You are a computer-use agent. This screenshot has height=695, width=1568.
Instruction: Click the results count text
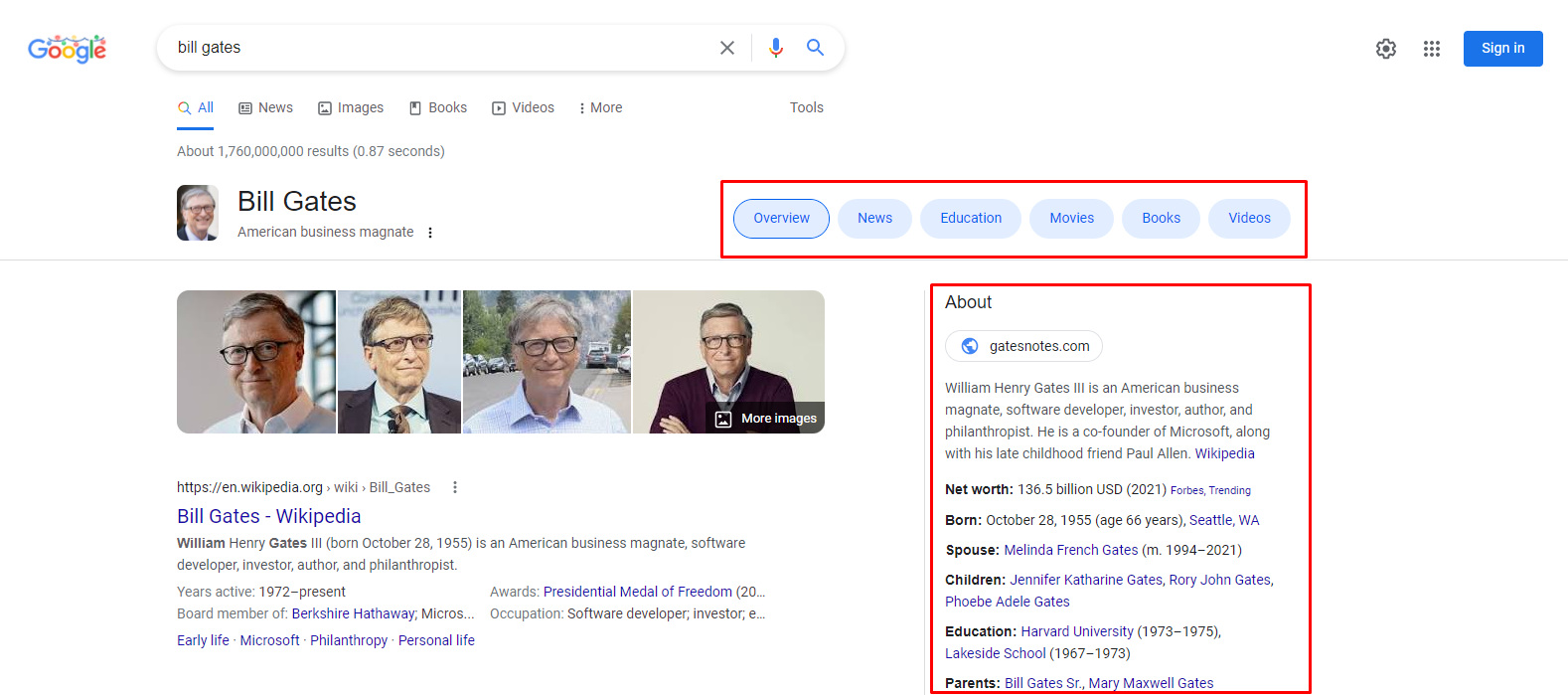coord(311,151)
